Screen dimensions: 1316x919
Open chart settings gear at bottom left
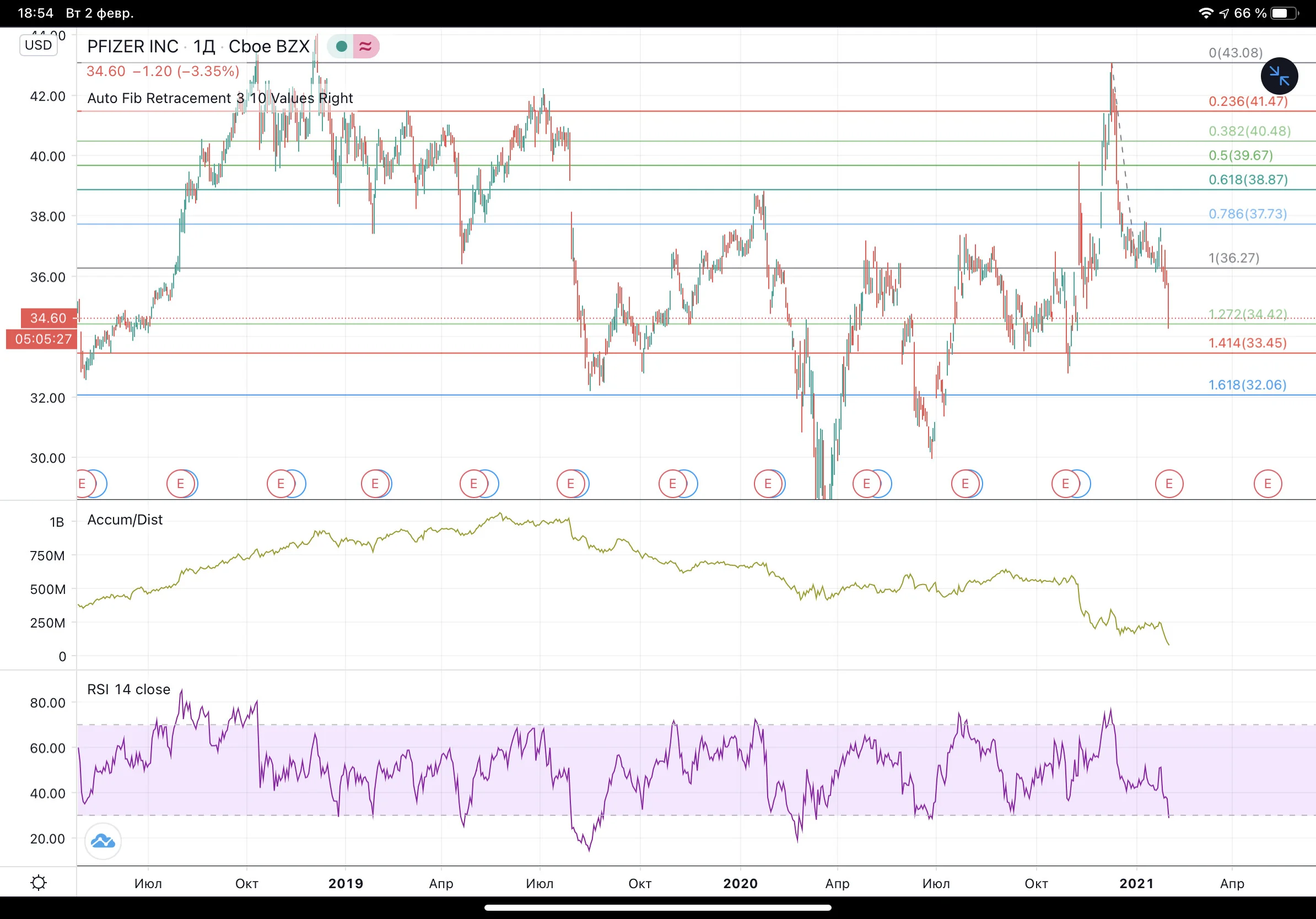pos(39,882)
